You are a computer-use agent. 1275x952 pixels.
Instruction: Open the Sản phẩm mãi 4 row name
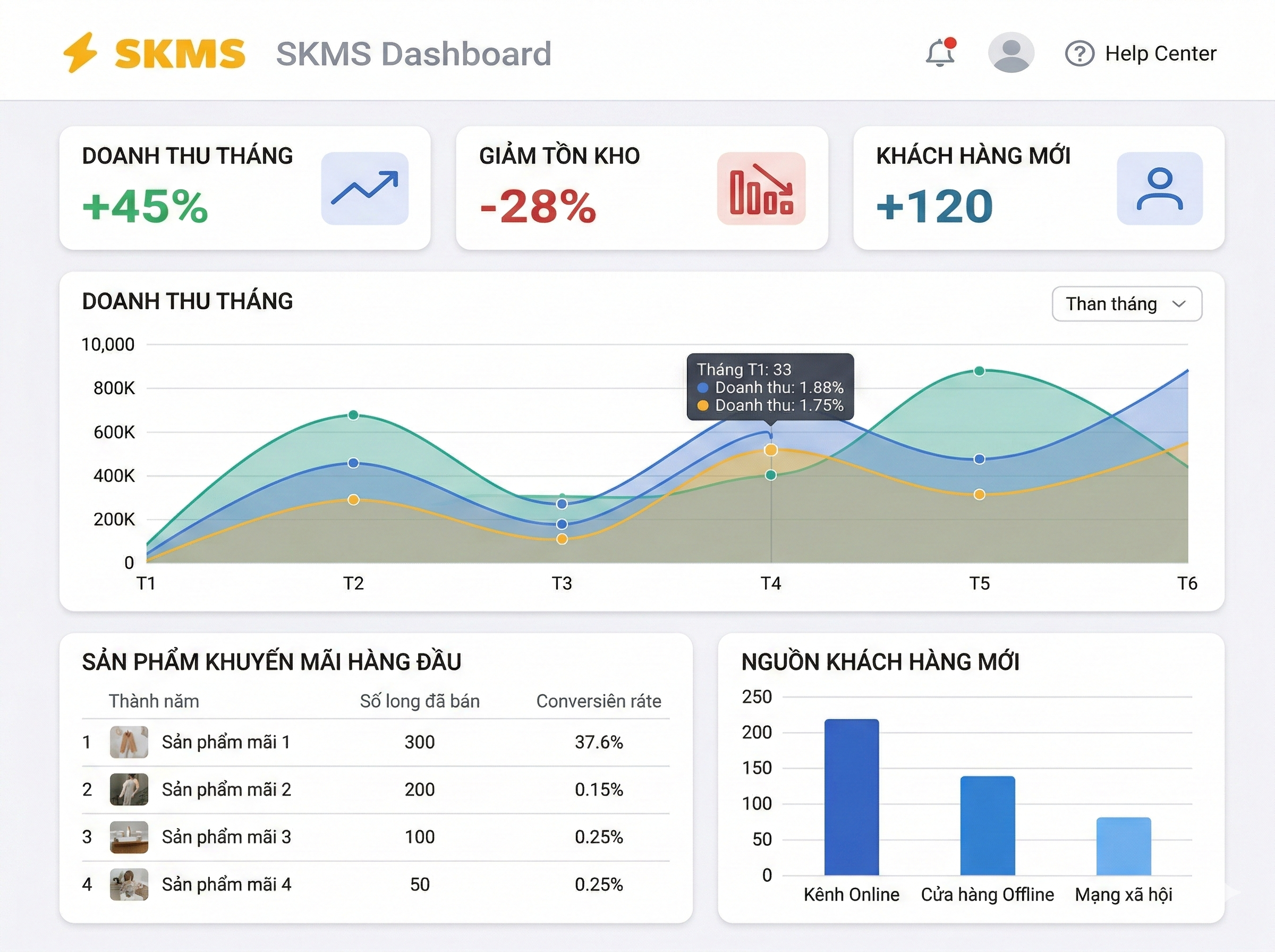click(x=226, y=885)
